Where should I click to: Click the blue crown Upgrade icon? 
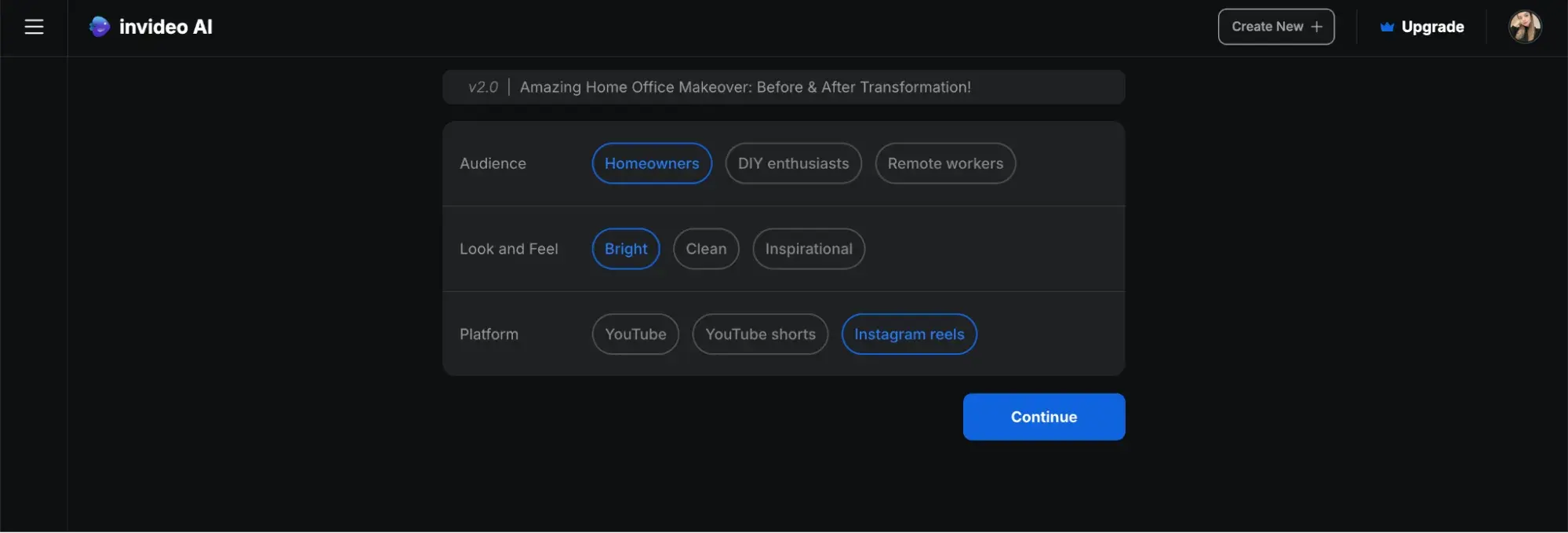[x=1387, y=27]
